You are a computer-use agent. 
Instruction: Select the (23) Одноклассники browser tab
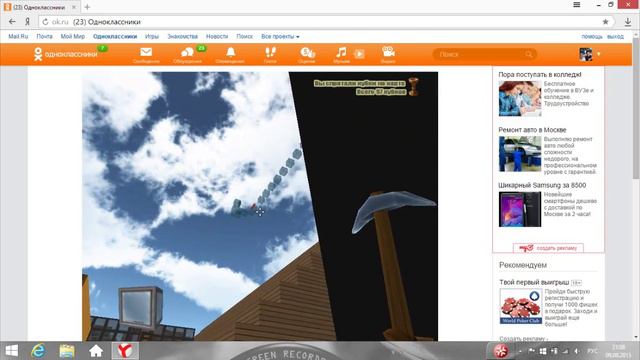[x=39, y=7]
